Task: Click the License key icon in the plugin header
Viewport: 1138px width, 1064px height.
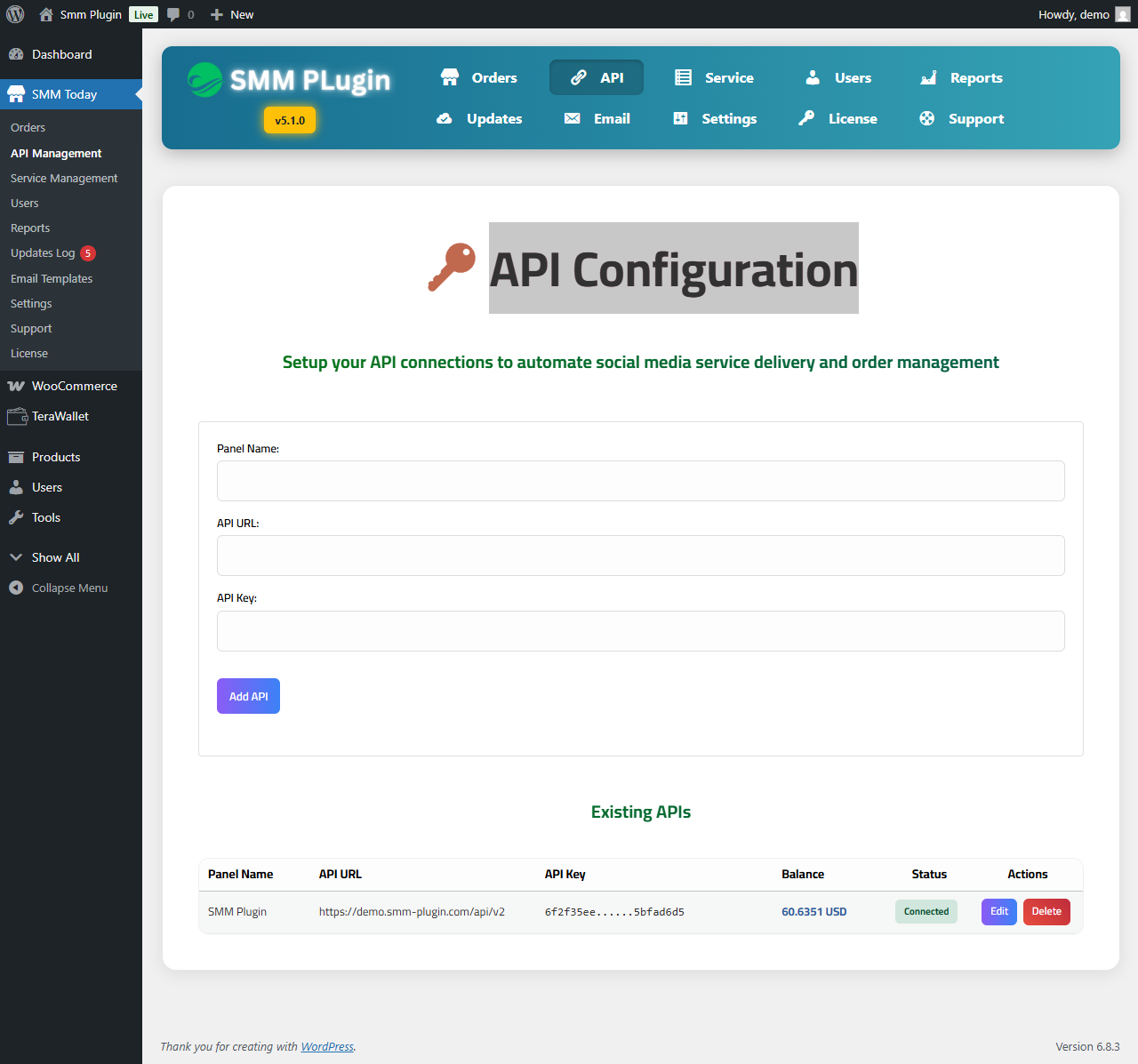Action: pos(806,118)
